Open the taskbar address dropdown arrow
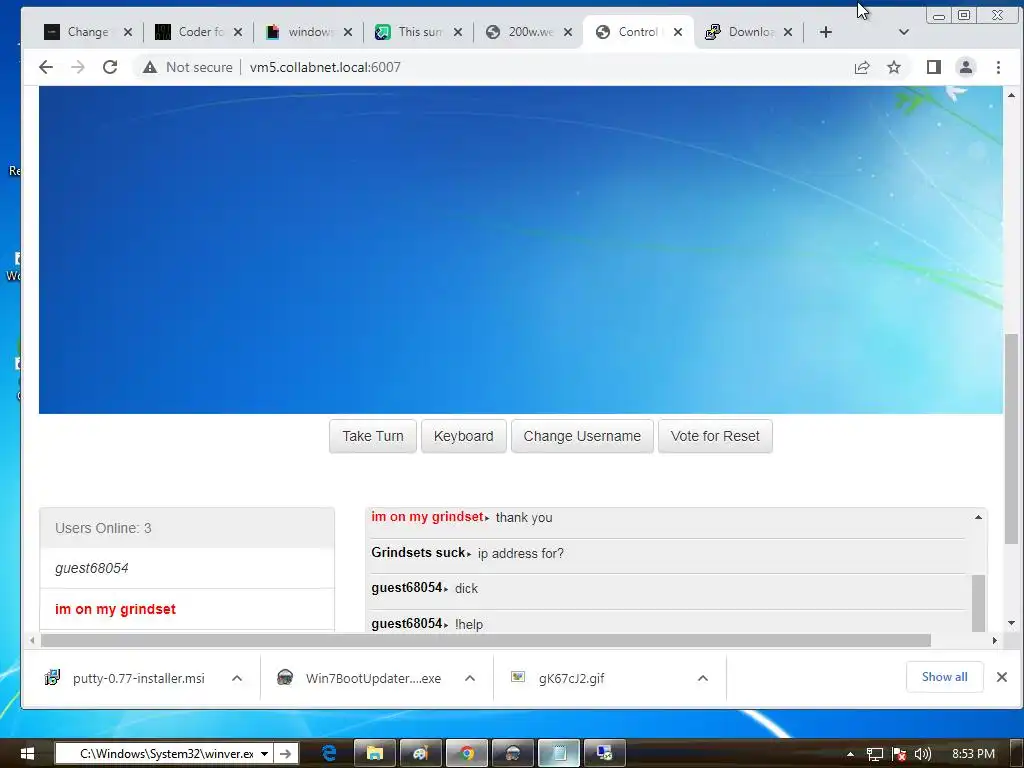 coord(264,754)
